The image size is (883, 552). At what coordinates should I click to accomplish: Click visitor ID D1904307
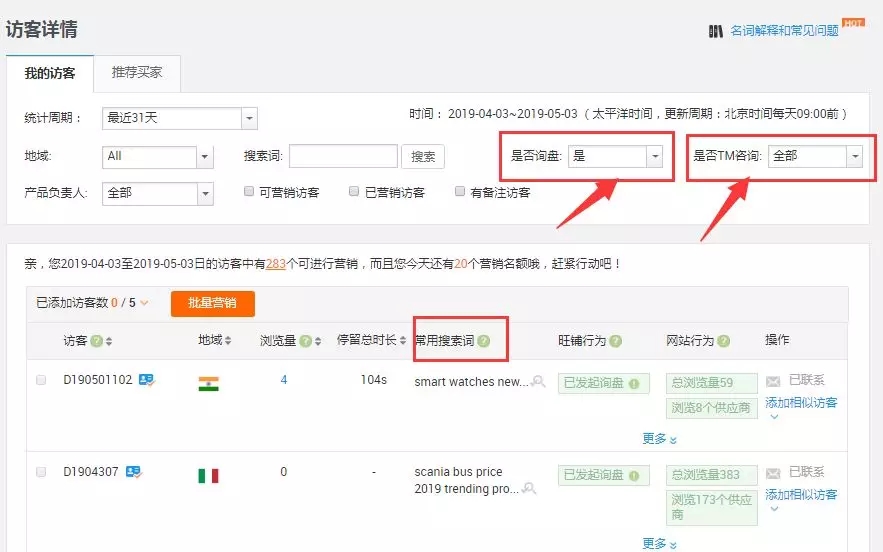click(x=91, y=471)
